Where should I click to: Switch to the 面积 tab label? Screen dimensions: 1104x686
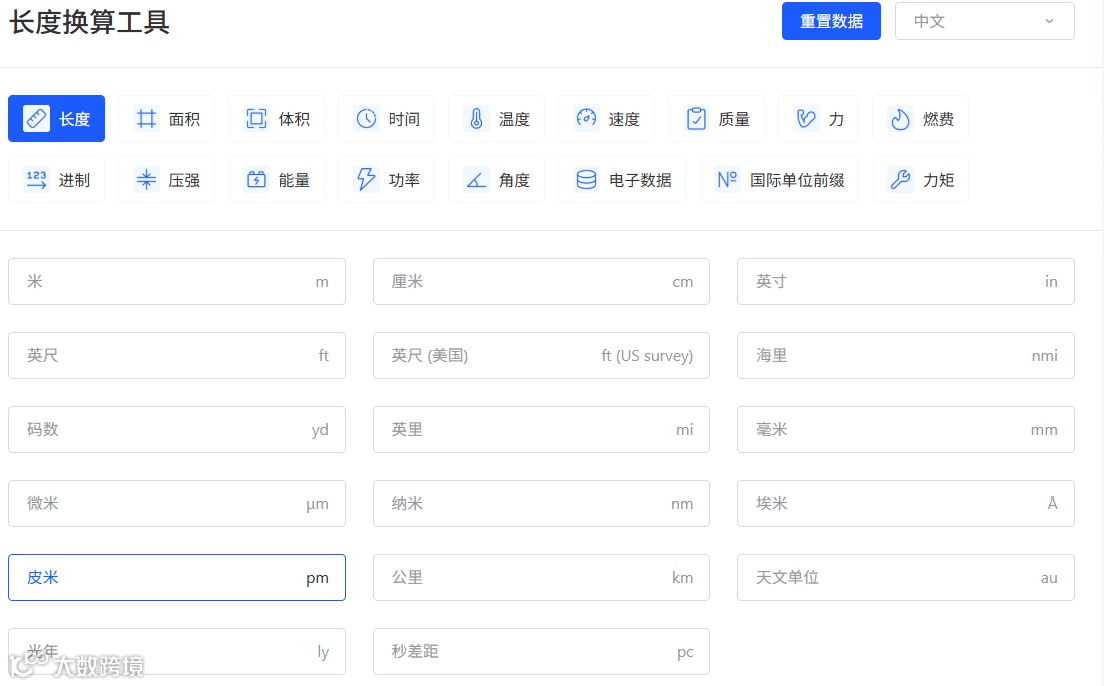pos(184,119)
